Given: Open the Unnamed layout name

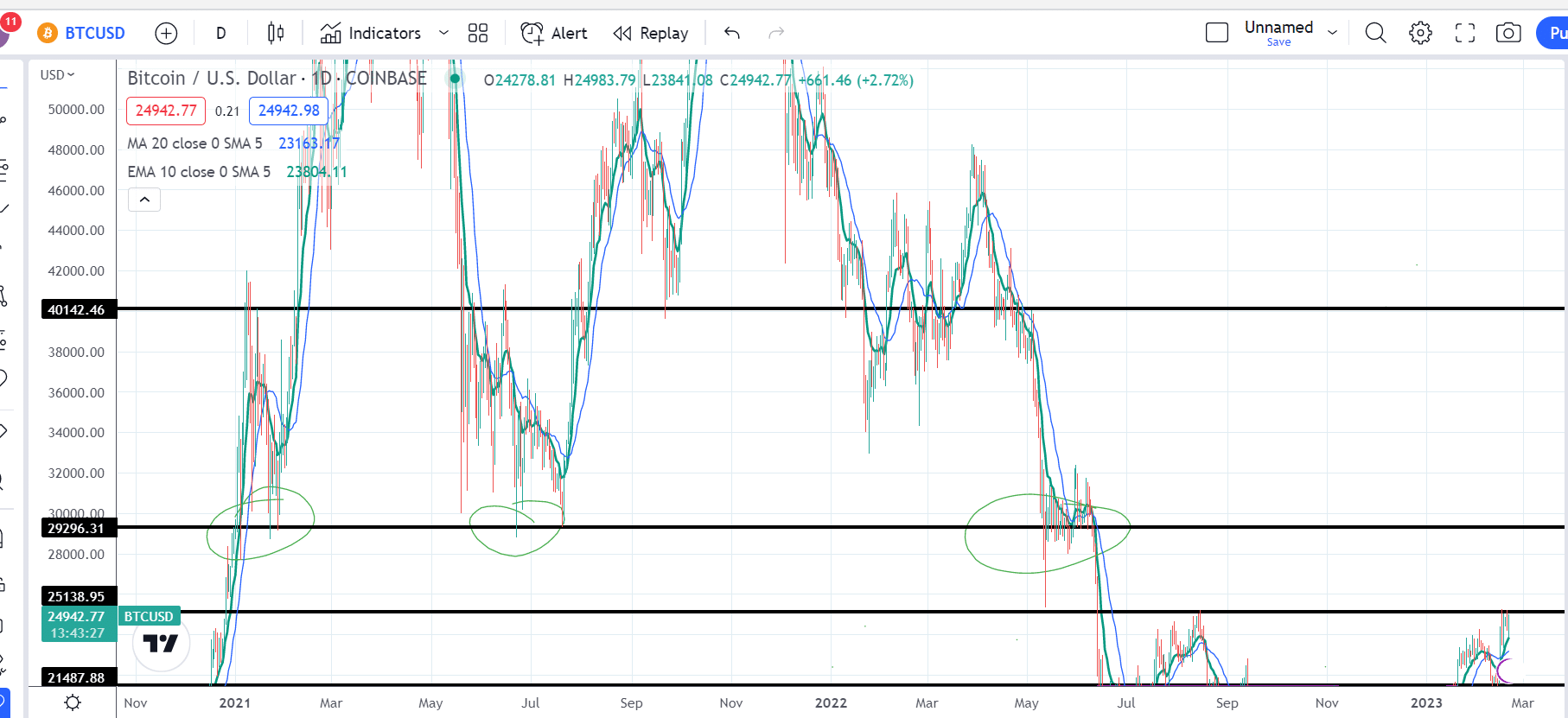Looking at the screenshot, I should pyautogui.click(x=1278, y=27).
